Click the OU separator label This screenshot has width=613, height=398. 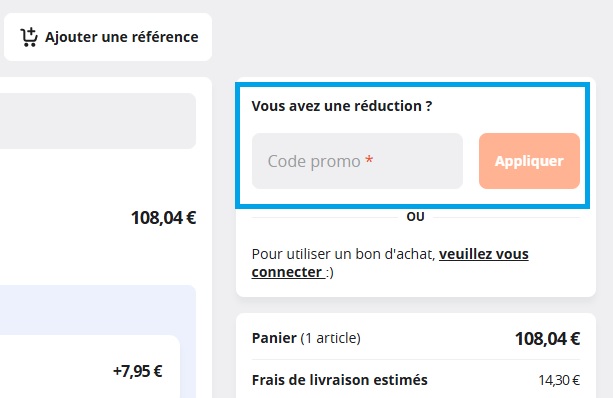pyautogui.click(x=415, y=217)
